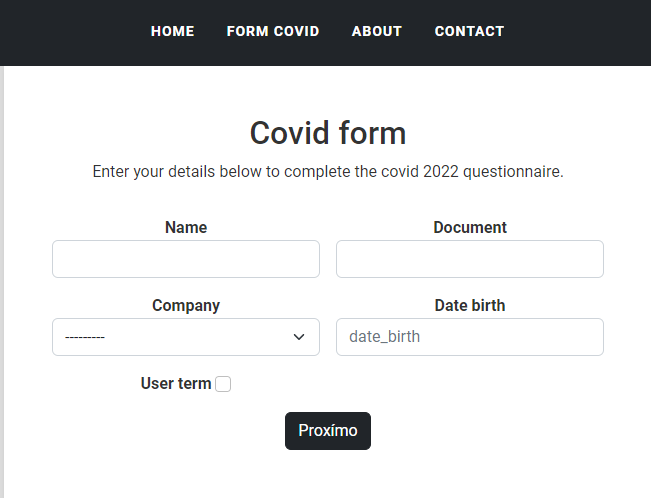Navigate to the CONTACT page

pos(469,31)
